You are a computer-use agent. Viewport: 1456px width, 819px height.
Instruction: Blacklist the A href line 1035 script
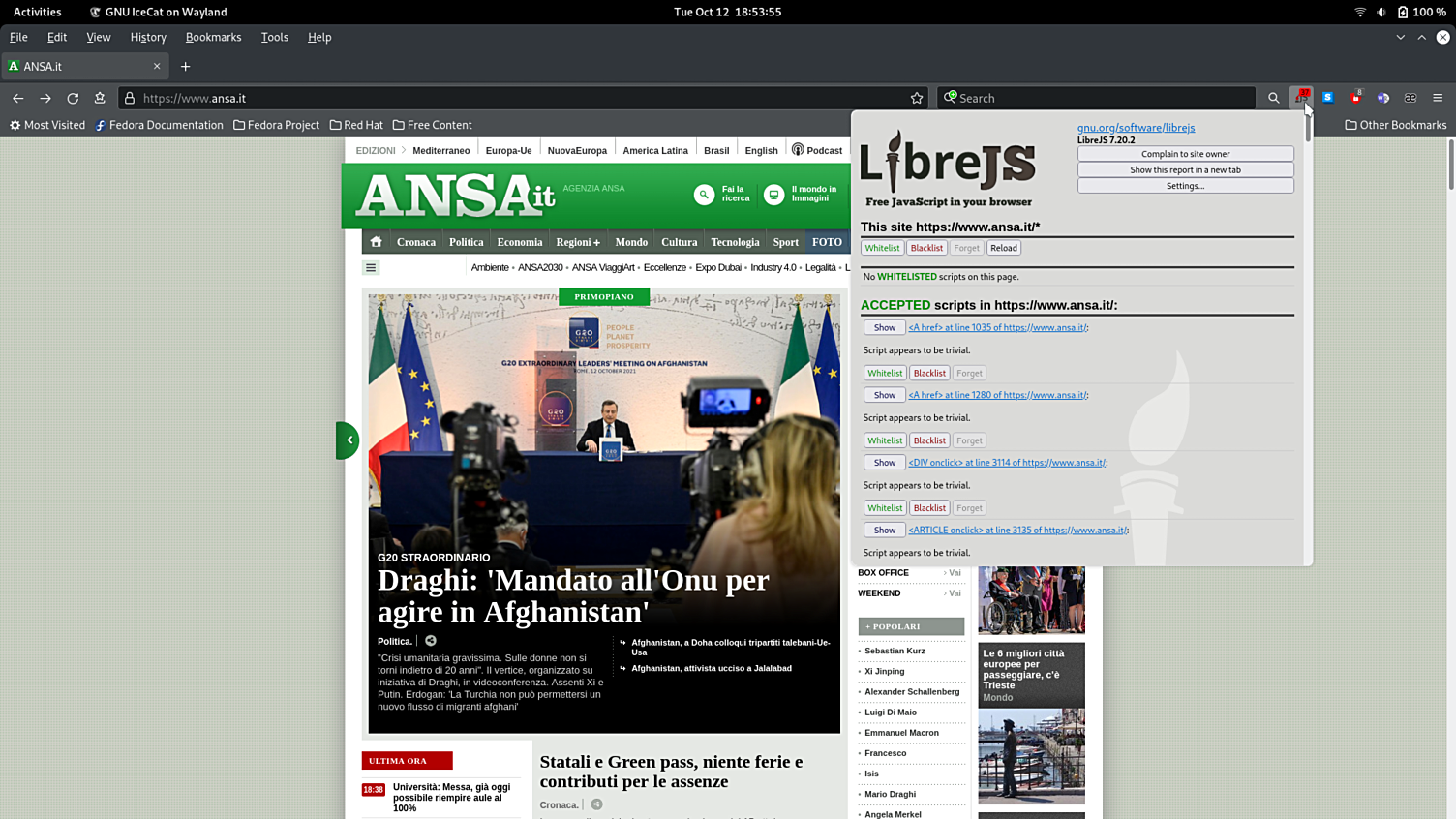point(929,373)
